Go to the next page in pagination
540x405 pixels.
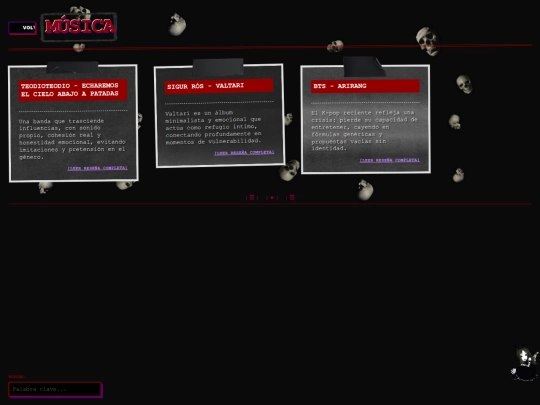pos(291,197)
